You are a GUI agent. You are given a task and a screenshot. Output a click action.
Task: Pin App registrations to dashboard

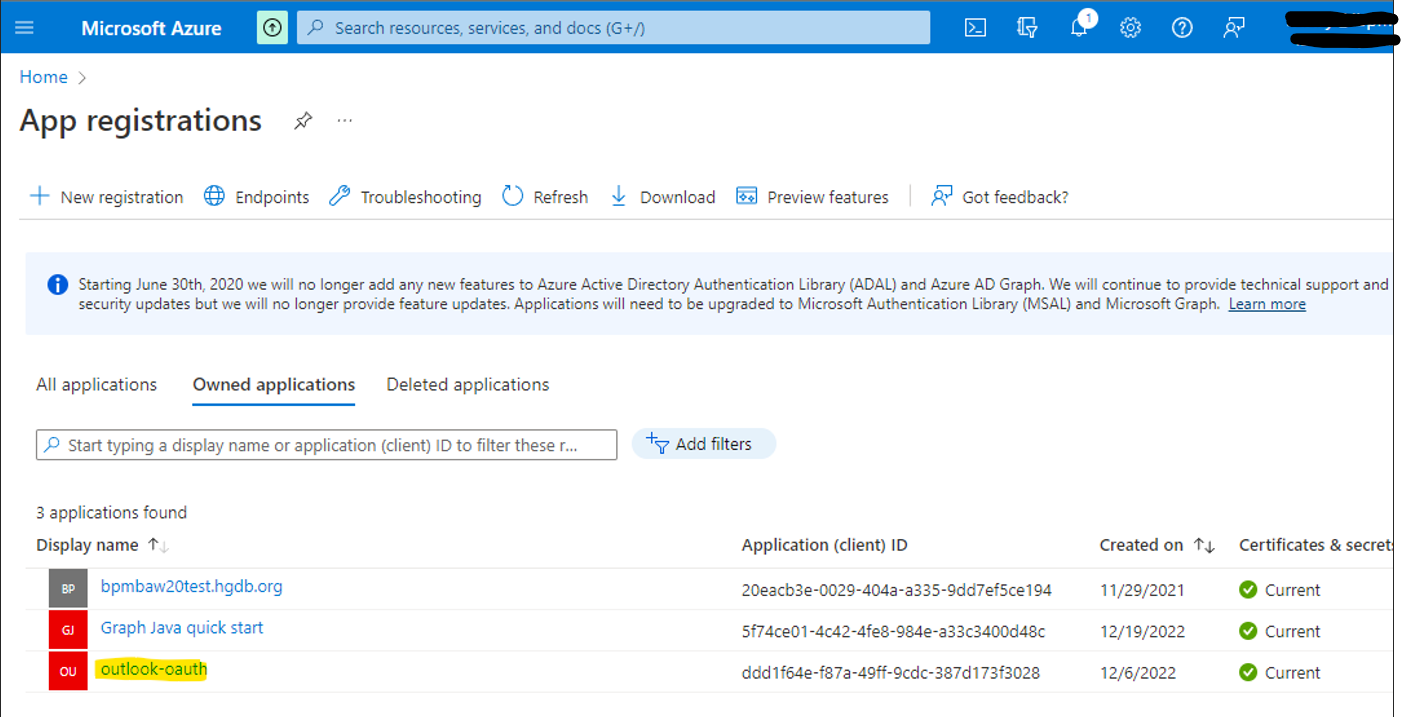coord(303,121)
